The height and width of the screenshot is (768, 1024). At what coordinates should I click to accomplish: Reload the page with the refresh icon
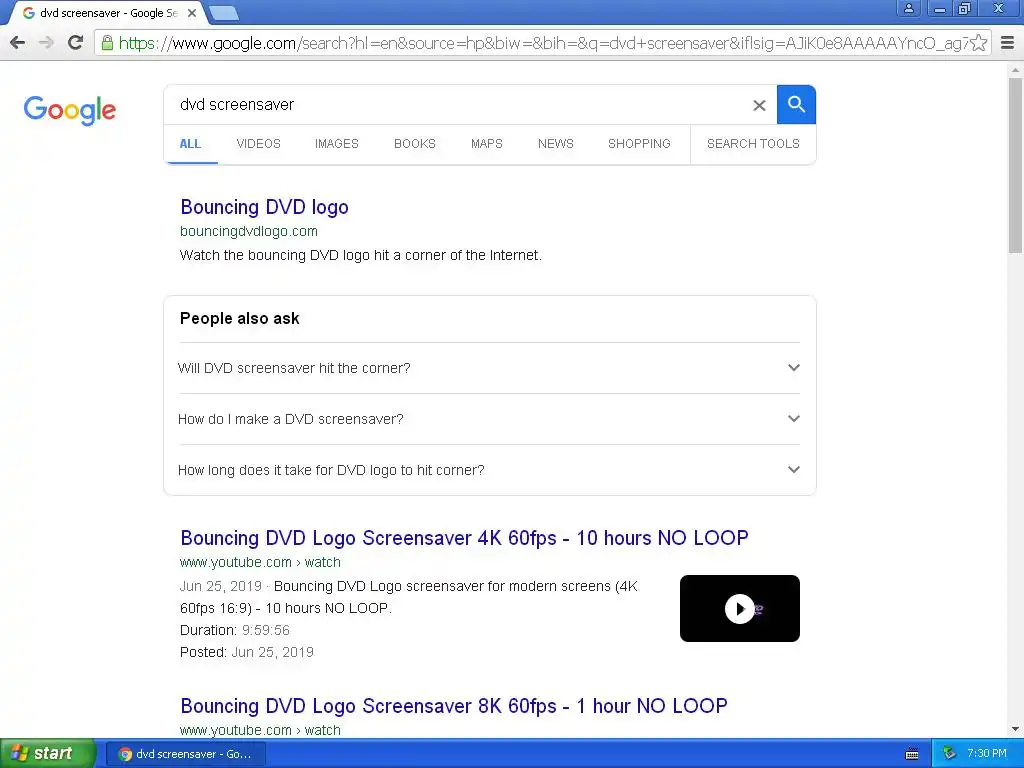(x=75, y=42)
